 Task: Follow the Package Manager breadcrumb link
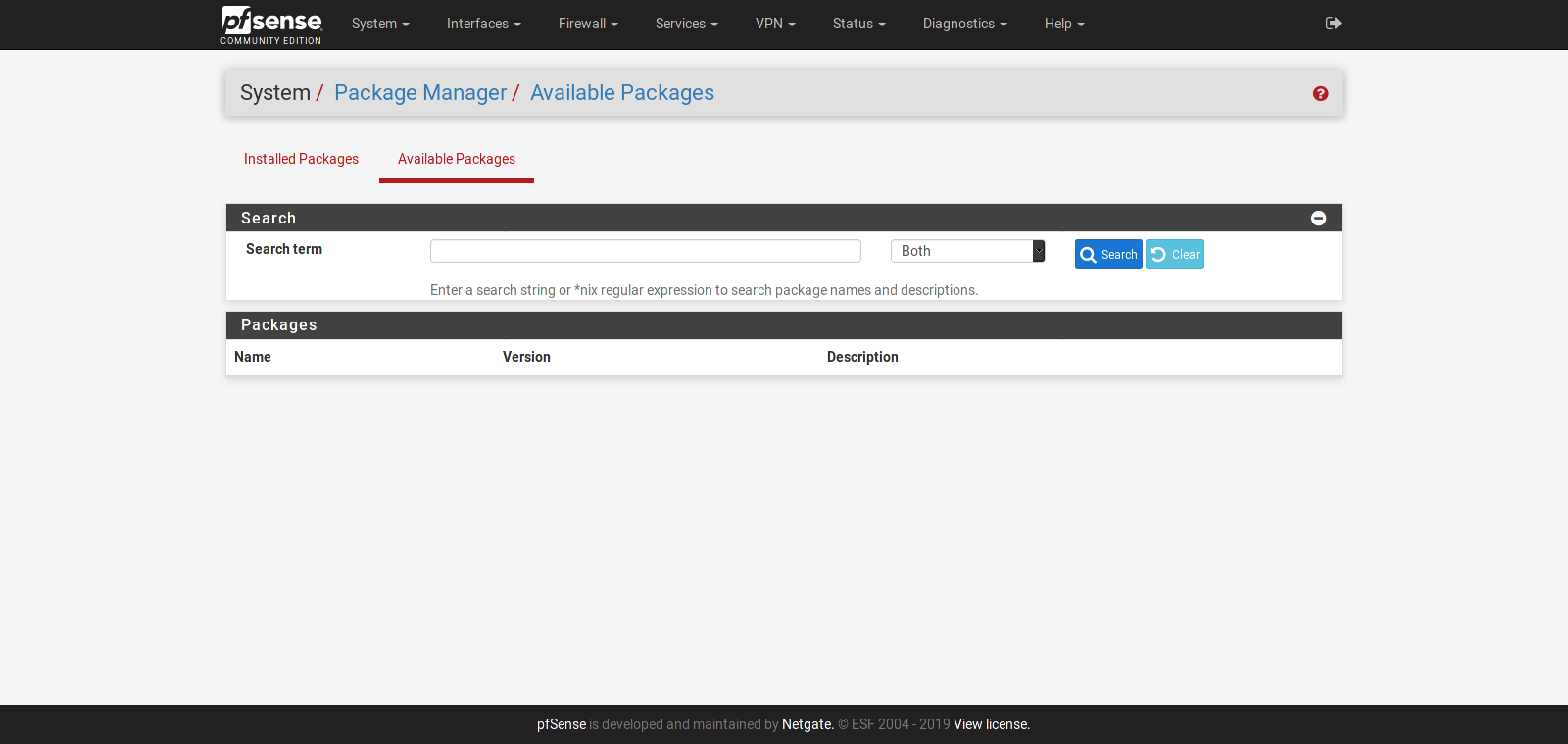(x=420, y=93)
